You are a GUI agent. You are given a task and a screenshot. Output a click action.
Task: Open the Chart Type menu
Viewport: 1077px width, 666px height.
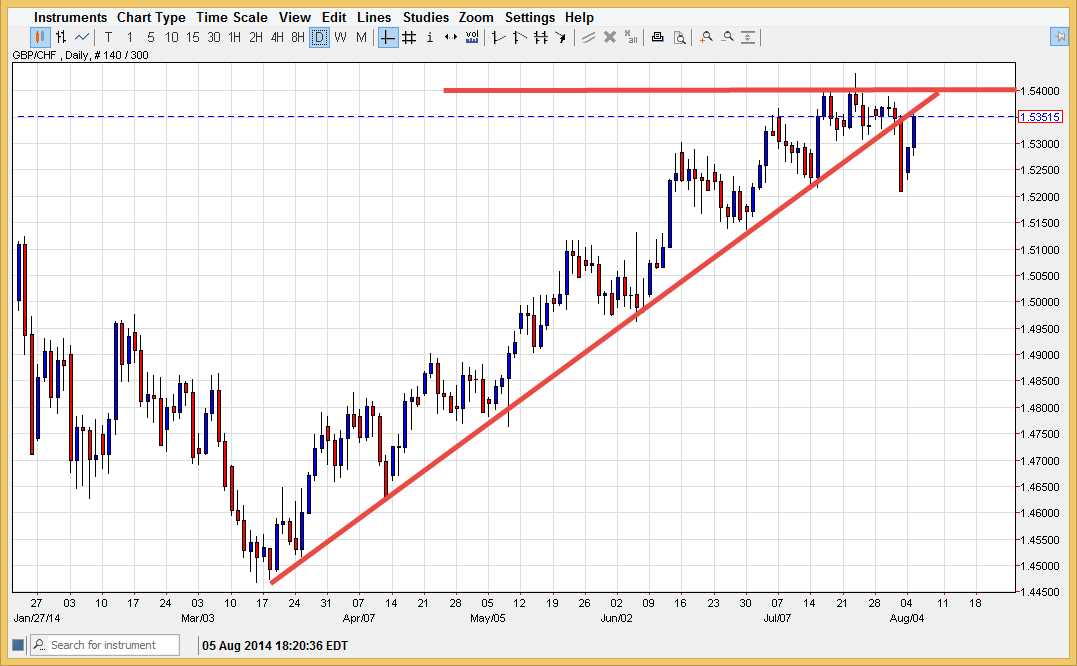pyautogui.click(x=151, y=17)
